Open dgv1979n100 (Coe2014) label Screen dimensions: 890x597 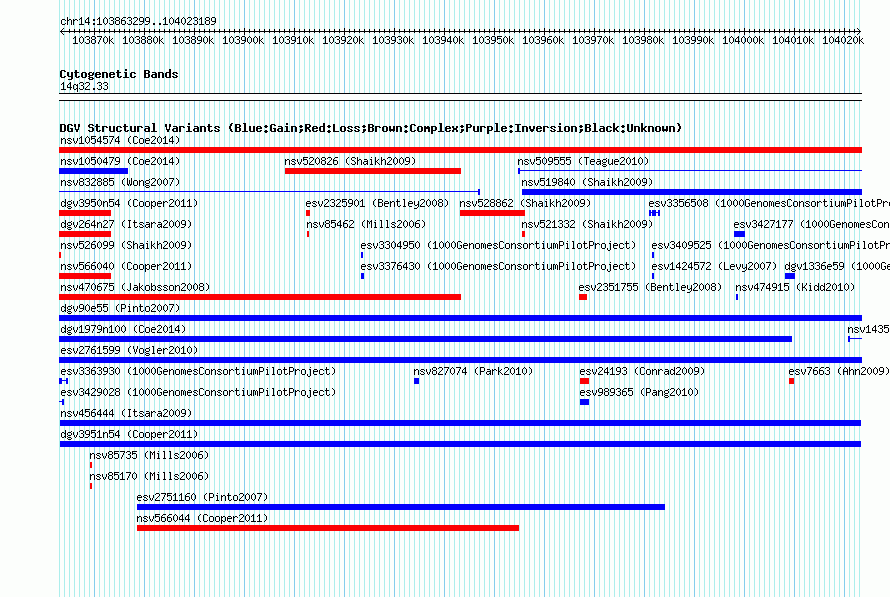click(x=123, y=329)
